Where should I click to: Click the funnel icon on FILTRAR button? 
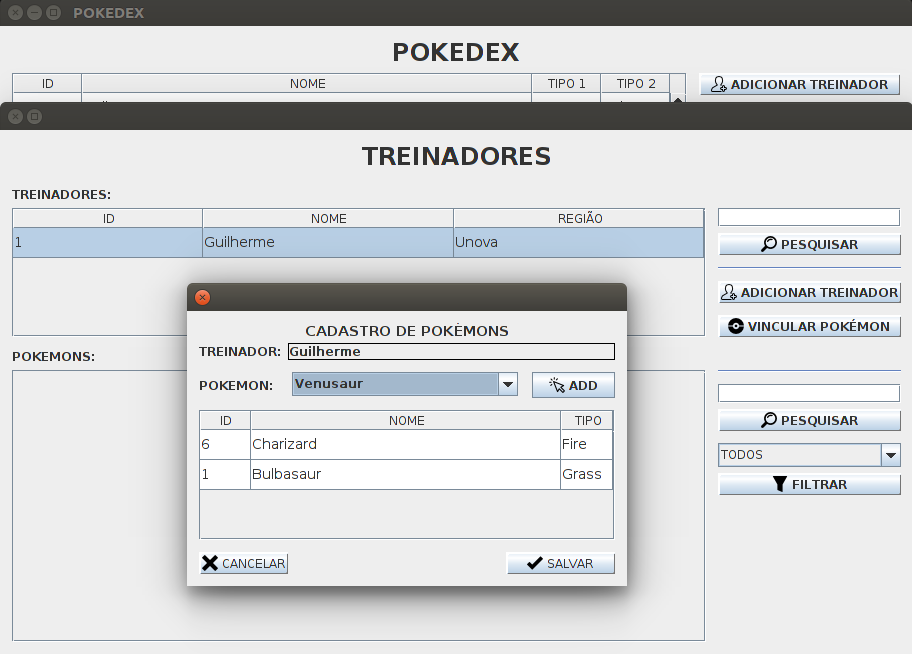point(780,484)
